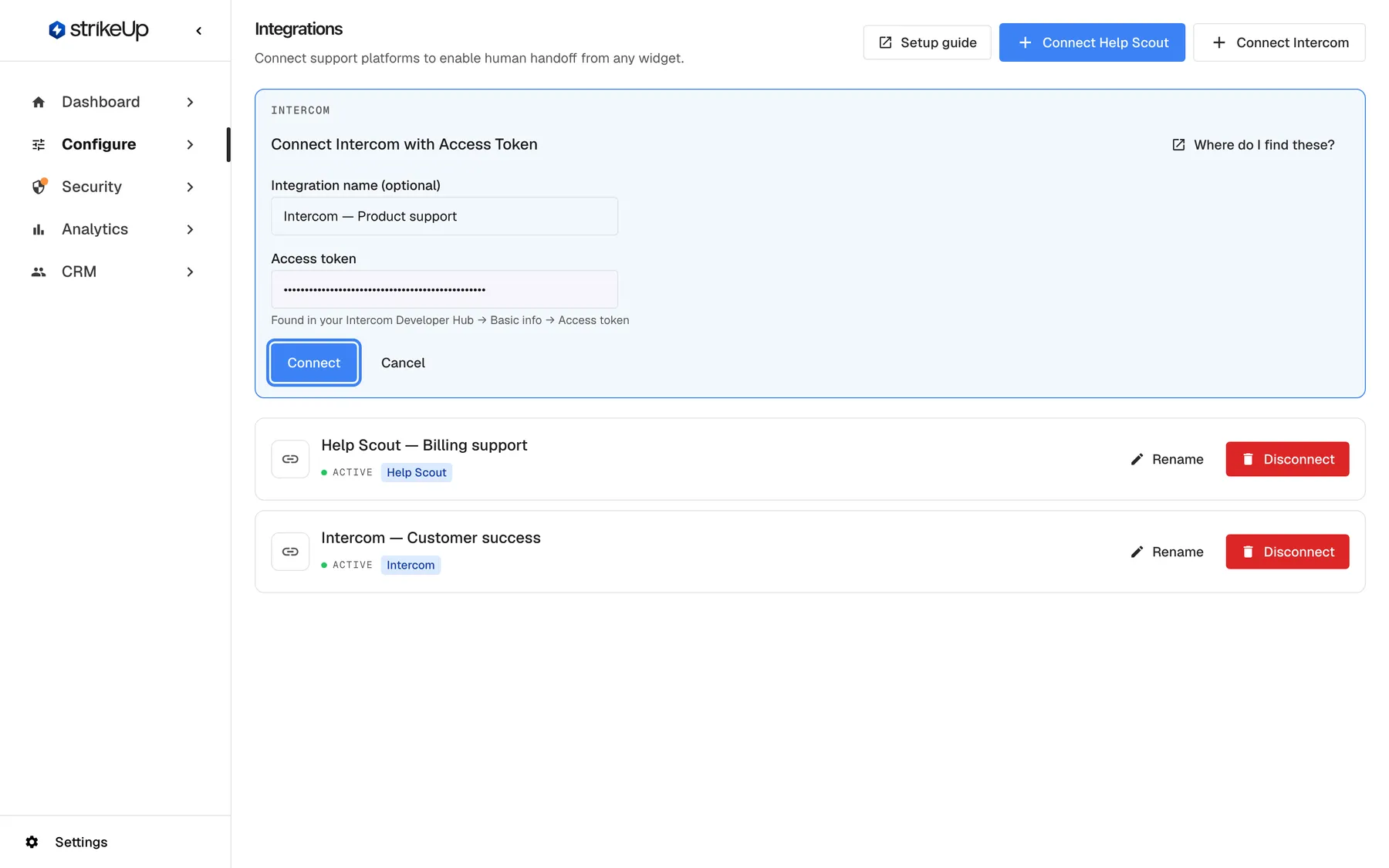This screenshot has width=1389, height=868.
Task: Click trash icon on Help Scout Disconnect
Action: 1248,459
